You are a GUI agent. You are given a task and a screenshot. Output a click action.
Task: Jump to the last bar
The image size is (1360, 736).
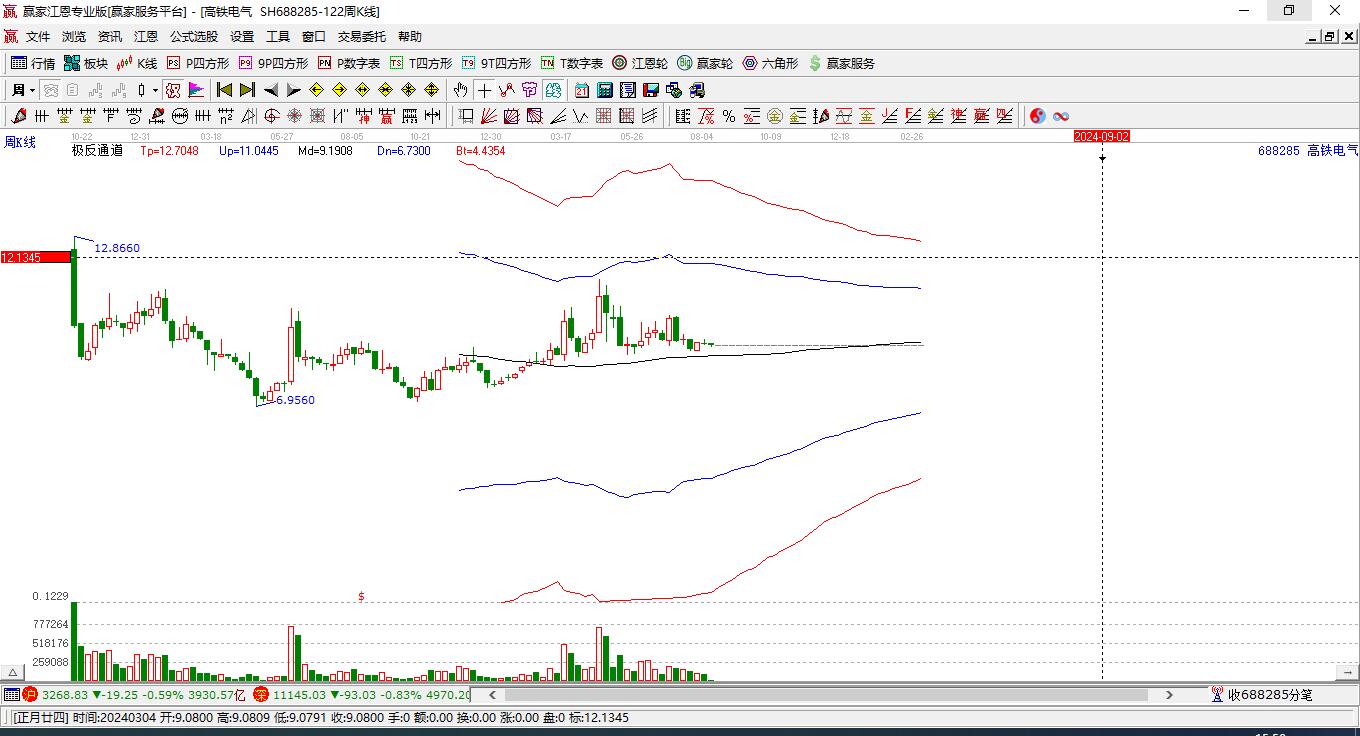tap(247, 90)
